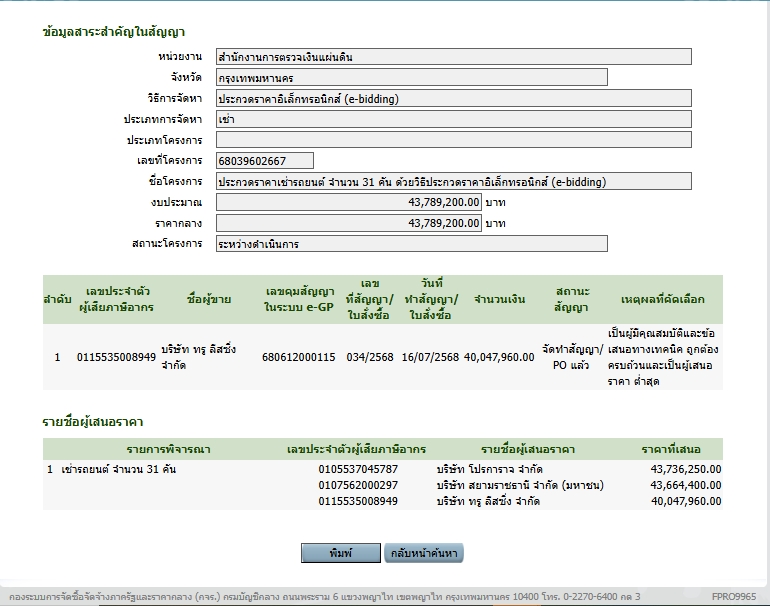Click the empty ประเภทโครงการ field
The width and height of the screenshot is (770, 606).
pyautogui.click(x=453, y=140)
